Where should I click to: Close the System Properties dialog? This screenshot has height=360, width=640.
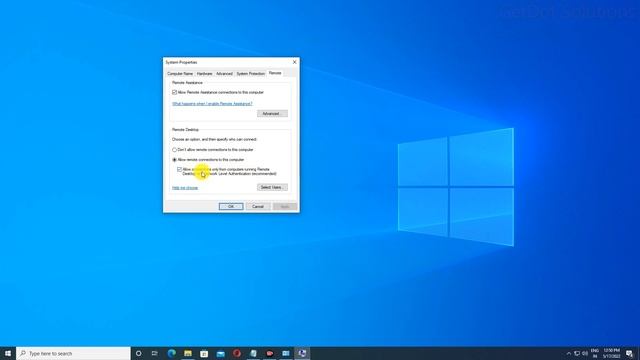[295, 62]
